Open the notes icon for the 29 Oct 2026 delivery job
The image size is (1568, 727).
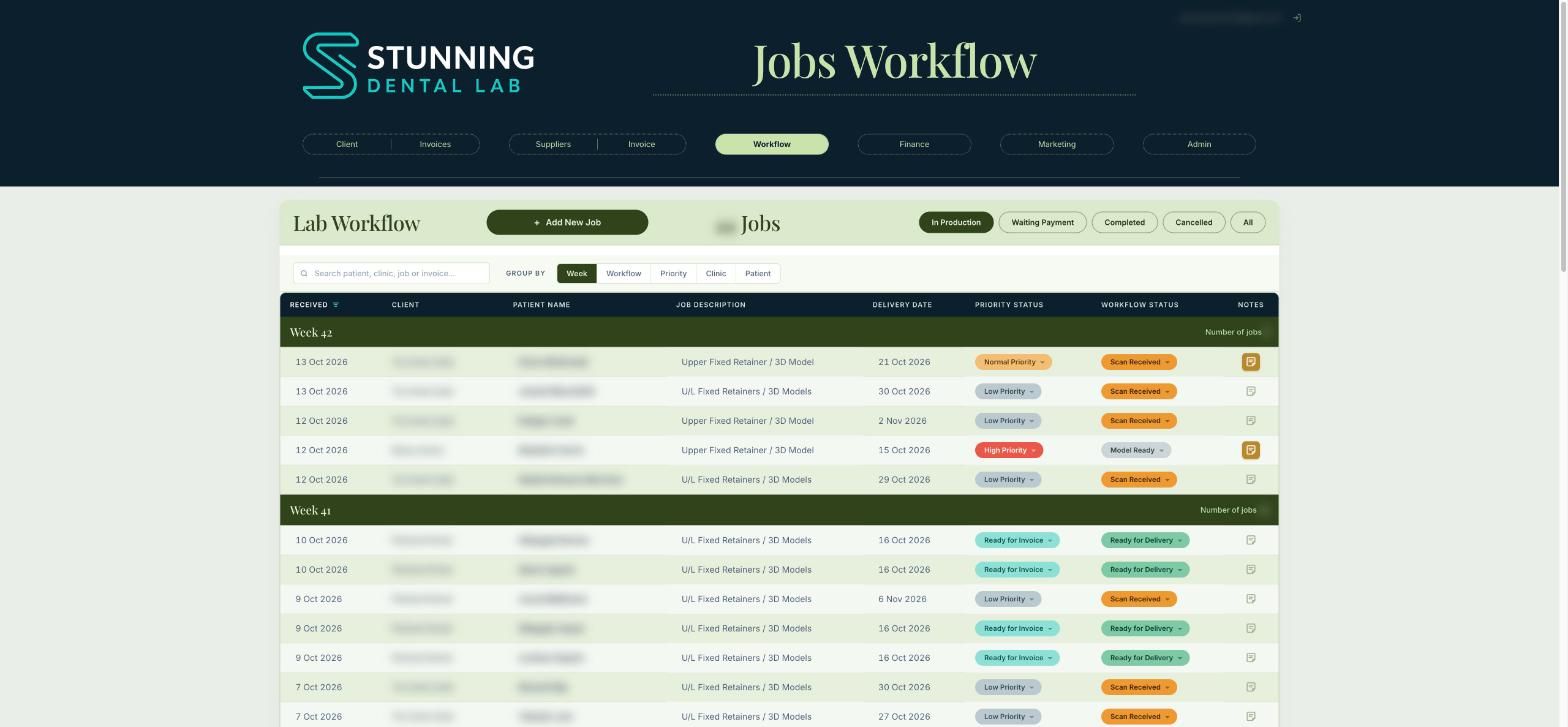(1250, 480)
